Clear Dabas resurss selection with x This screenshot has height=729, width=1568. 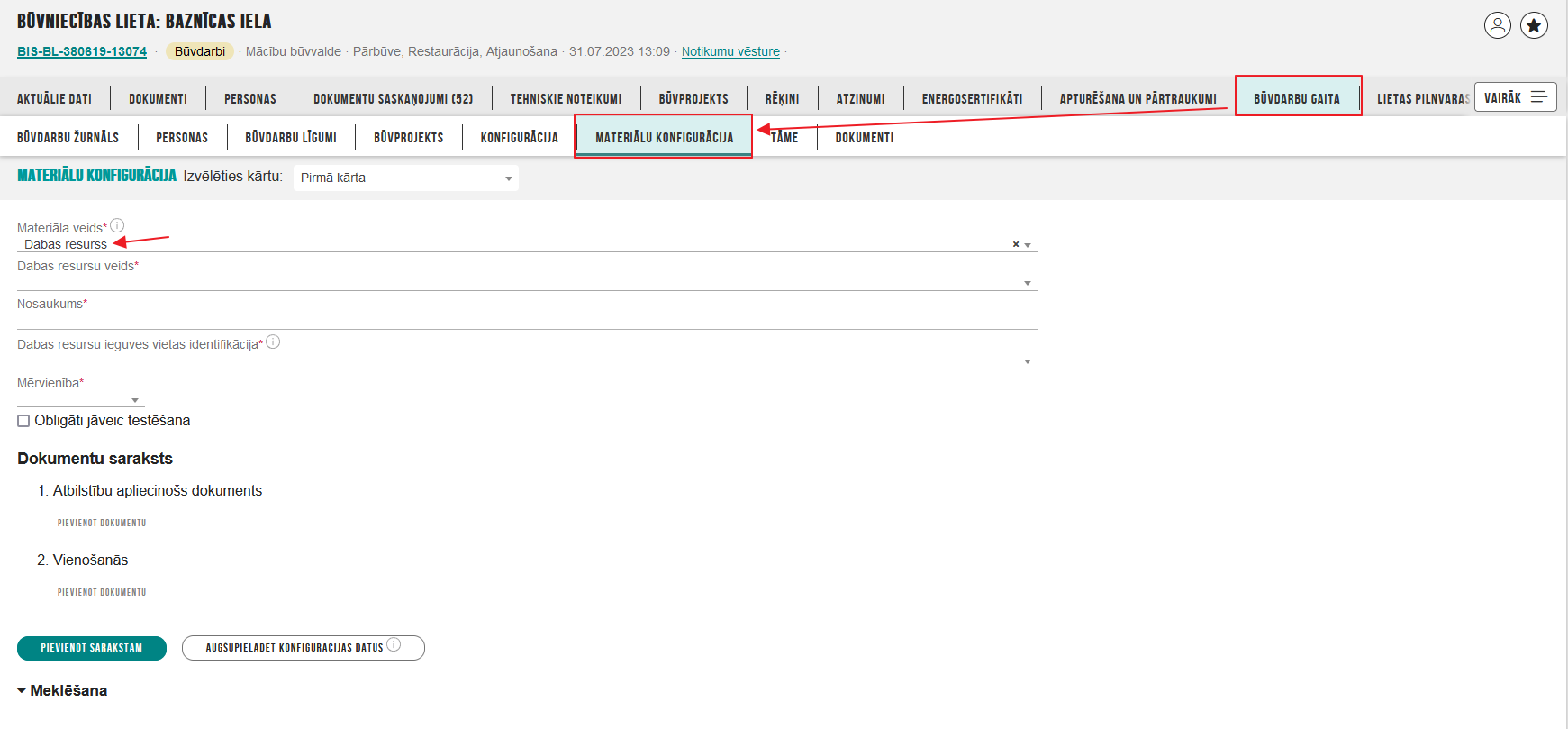tap(1016, 244)
